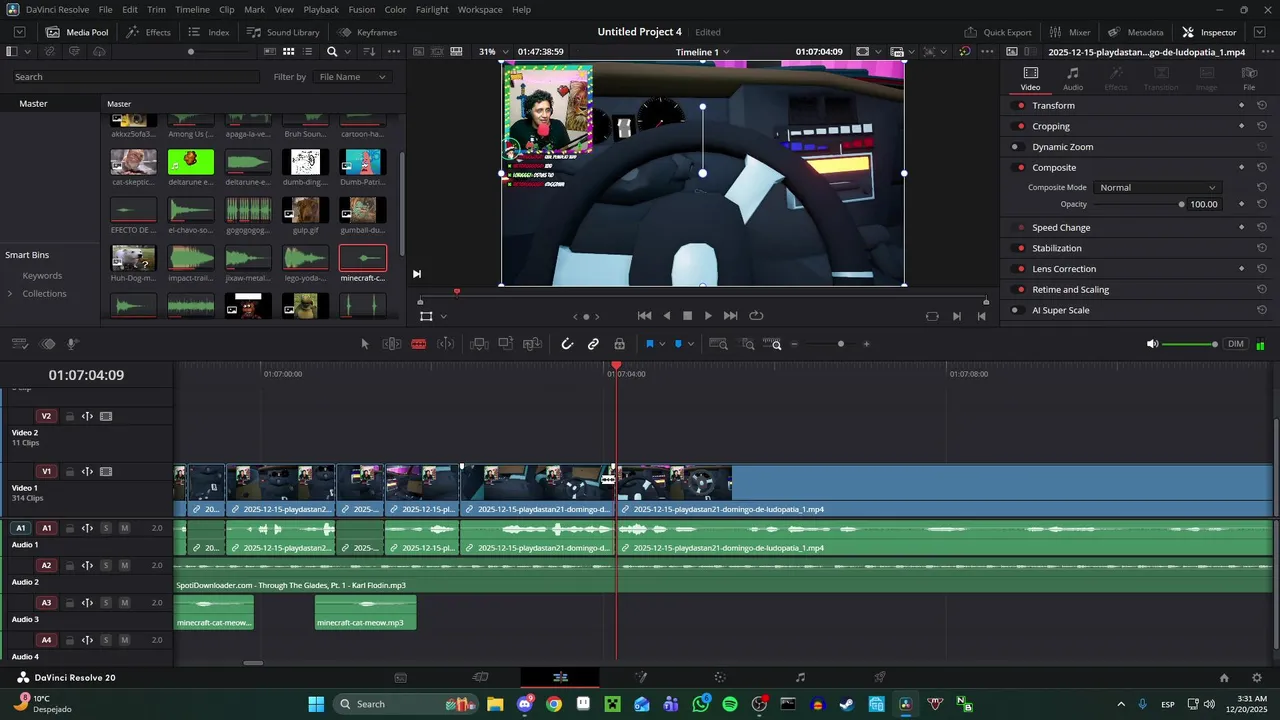
Task: Toggle the DIM audio button
Action: pos(1236,344)
